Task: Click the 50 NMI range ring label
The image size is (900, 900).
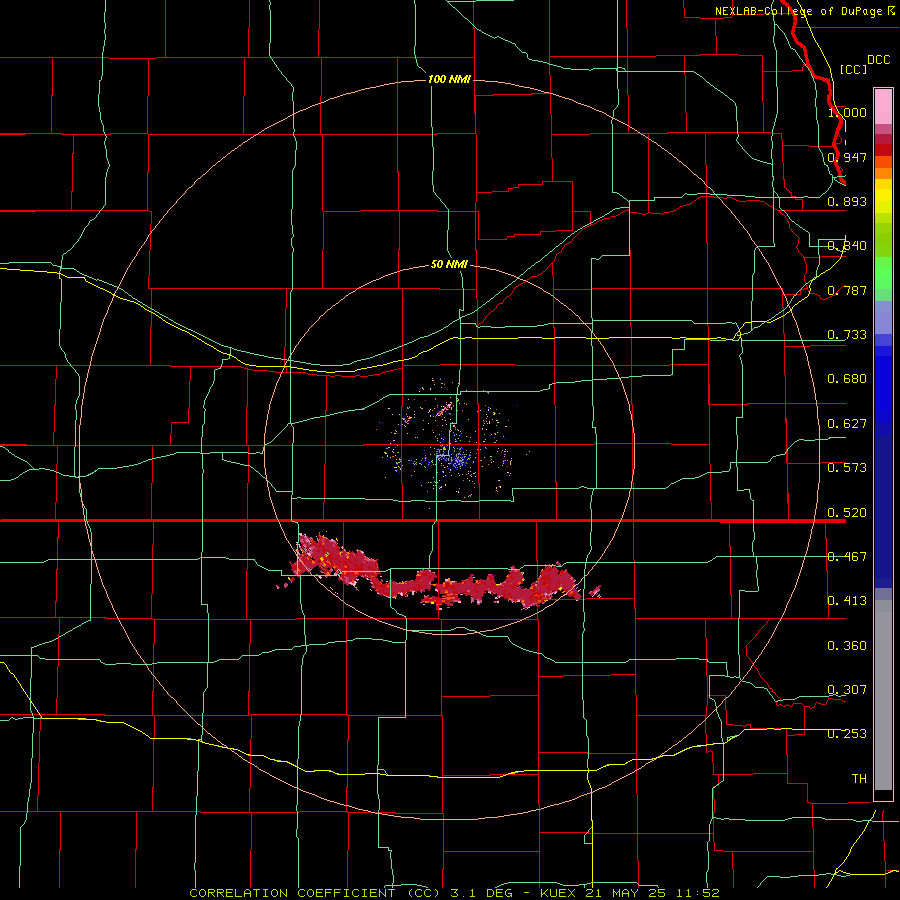Action: pyautogui.click(x=449, y=265)
